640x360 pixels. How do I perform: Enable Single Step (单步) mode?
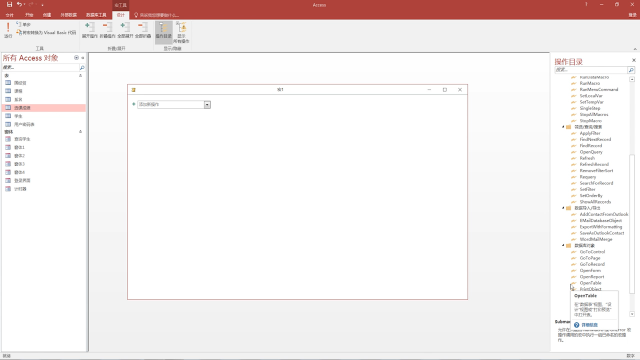click(x=24, y=24)
